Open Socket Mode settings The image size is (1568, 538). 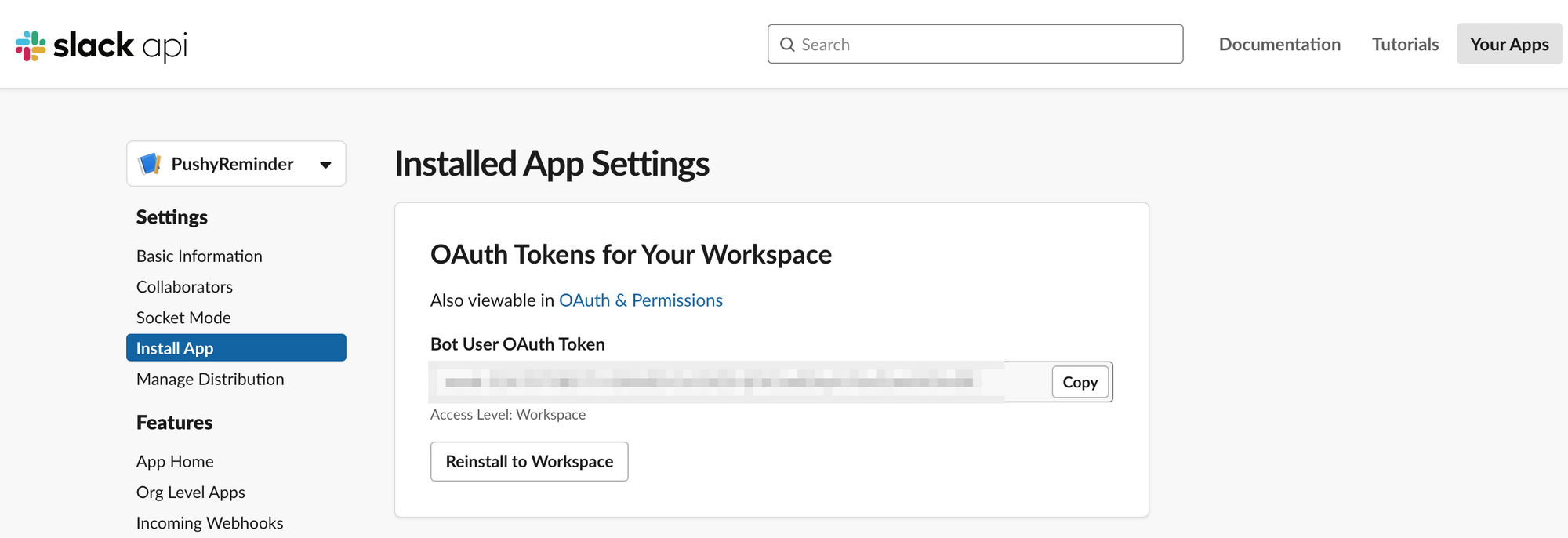coord(183,318)
